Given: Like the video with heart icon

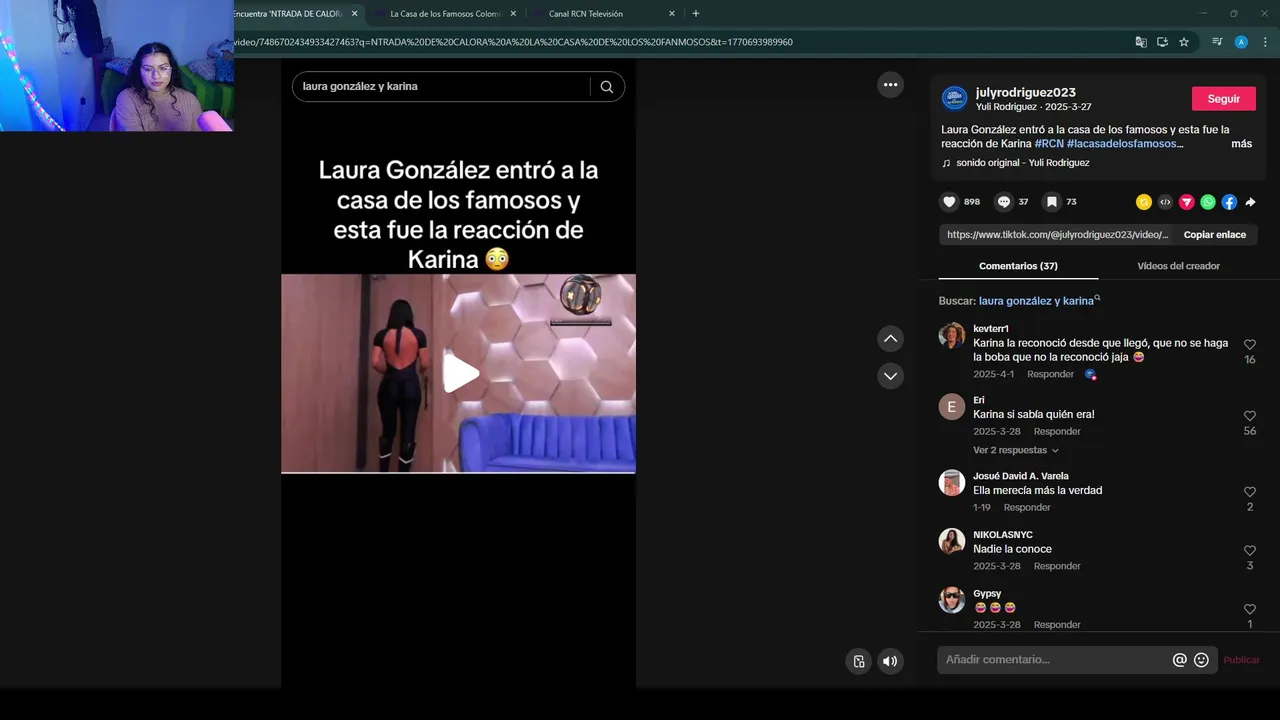Looking at the screenshot, I should pos(949,202).
